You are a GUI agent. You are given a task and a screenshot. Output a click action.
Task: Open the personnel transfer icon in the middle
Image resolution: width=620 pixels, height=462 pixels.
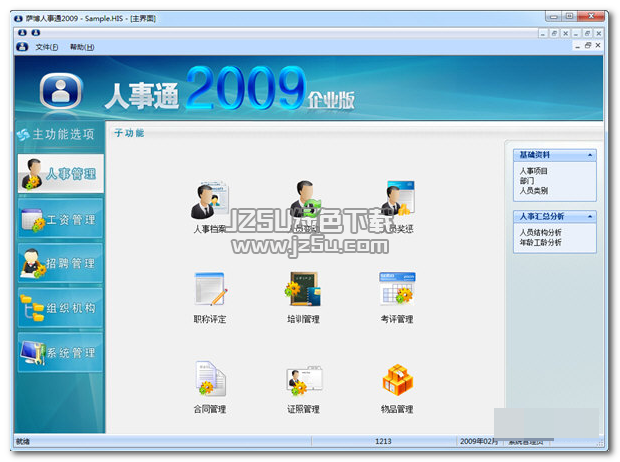pyautogui.click(x=304, y=201)
